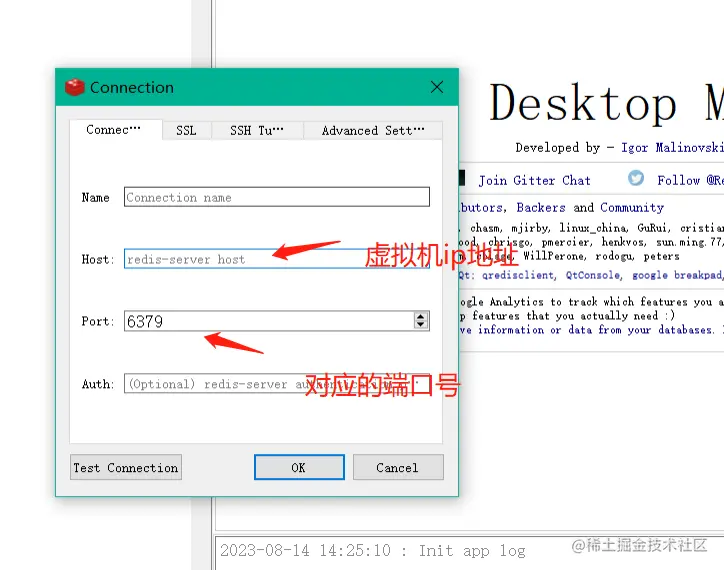The height and width of the screenshot is (570, 724).
Task: Confirm the dialog with OK
Action: coord(299,467)
